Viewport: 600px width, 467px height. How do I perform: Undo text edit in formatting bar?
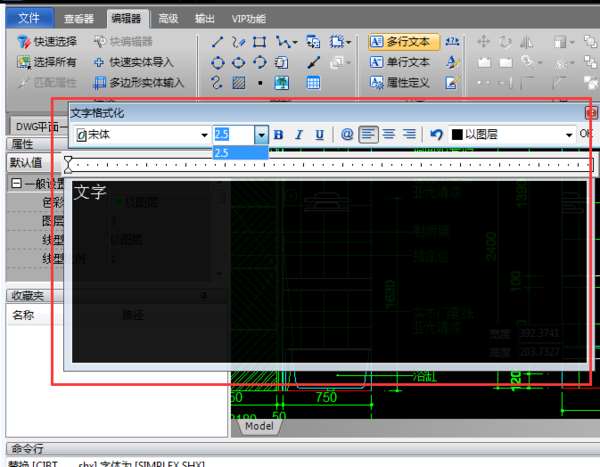point(436,134)
